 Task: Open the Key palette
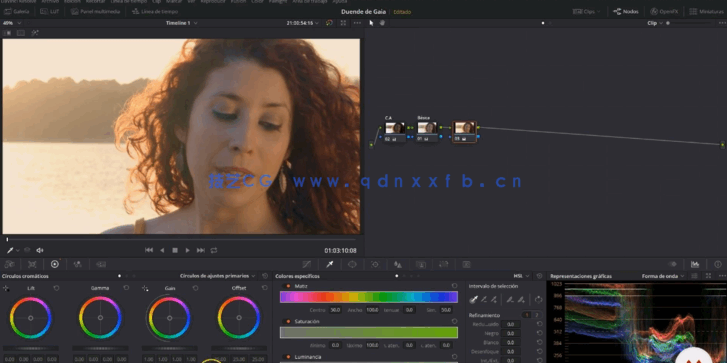pyautogui.click(x=421, y=264)
